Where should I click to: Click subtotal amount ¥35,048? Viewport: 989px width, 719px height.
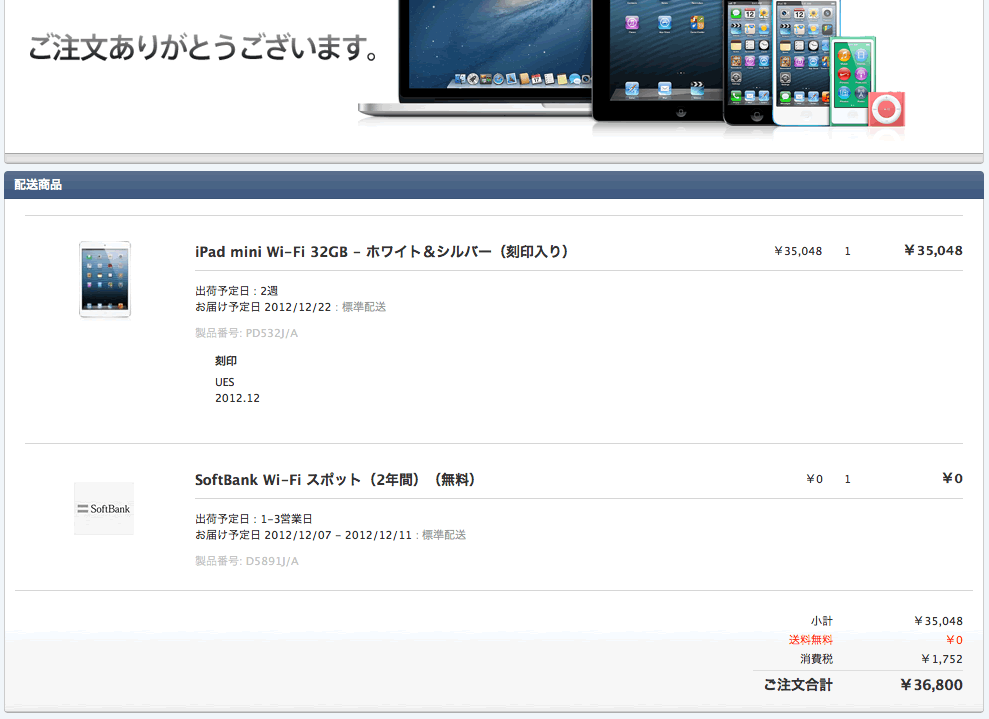(x=939, y=621)
